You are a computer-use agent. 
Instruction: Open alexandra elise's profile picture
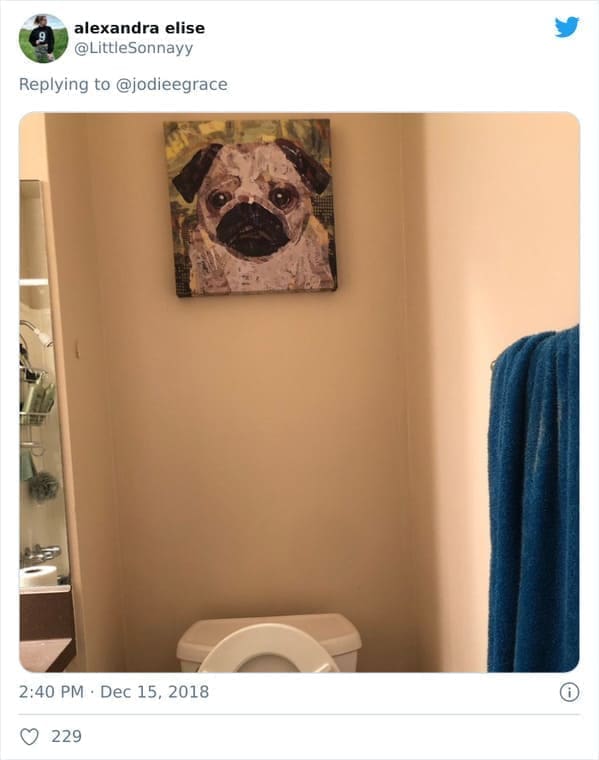tap(43, 39)
